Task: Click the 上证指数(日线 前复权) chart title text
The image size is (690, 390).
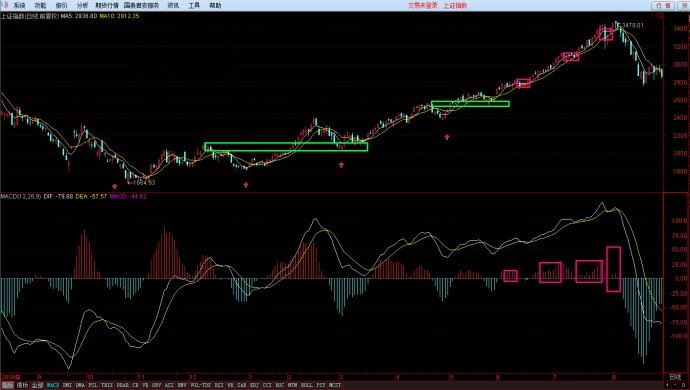Action: [x=30, y=16]
